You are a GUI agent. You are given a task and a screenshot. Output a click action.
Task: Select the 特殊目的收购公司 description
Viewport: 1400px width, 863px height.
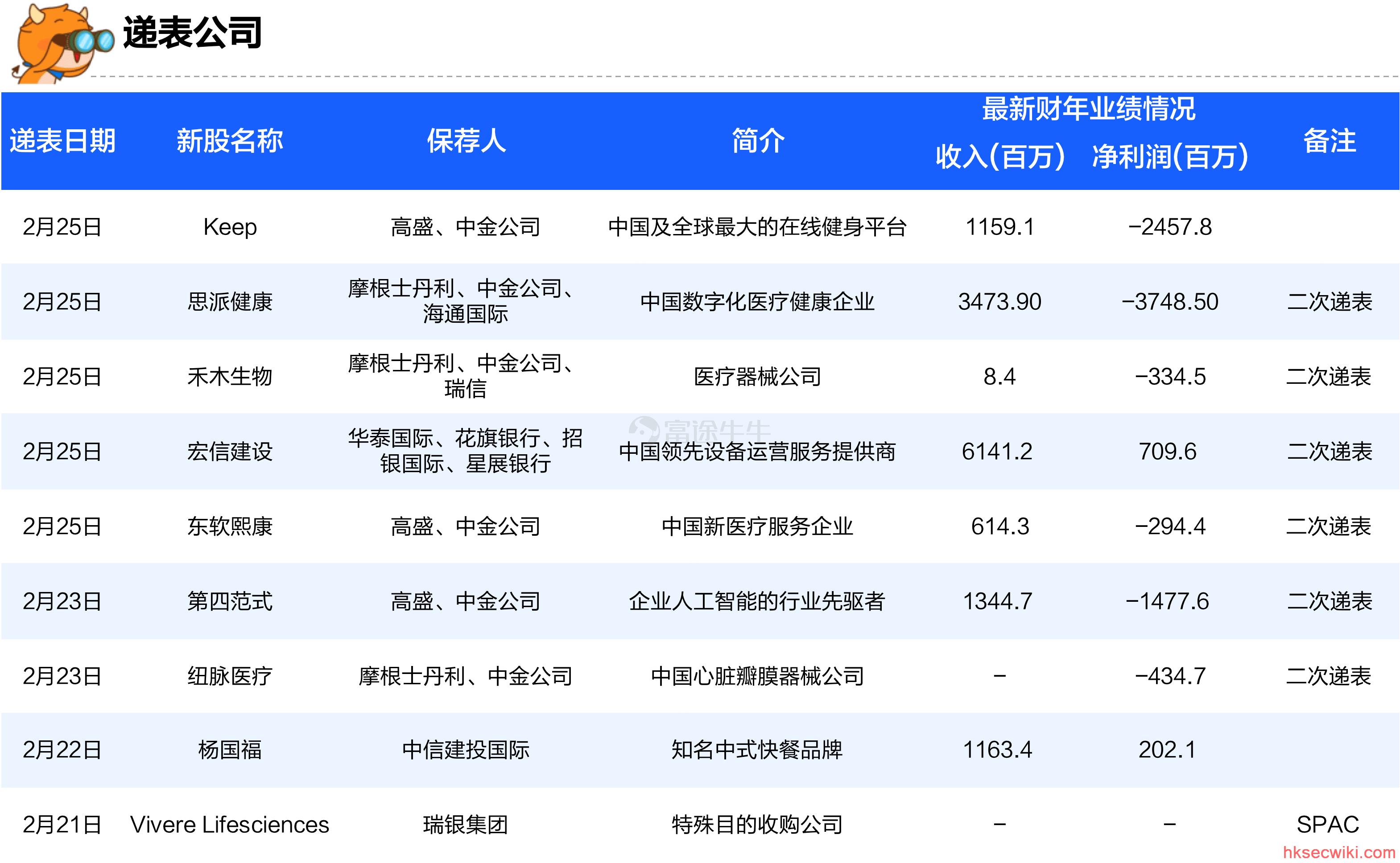(758, 825)
